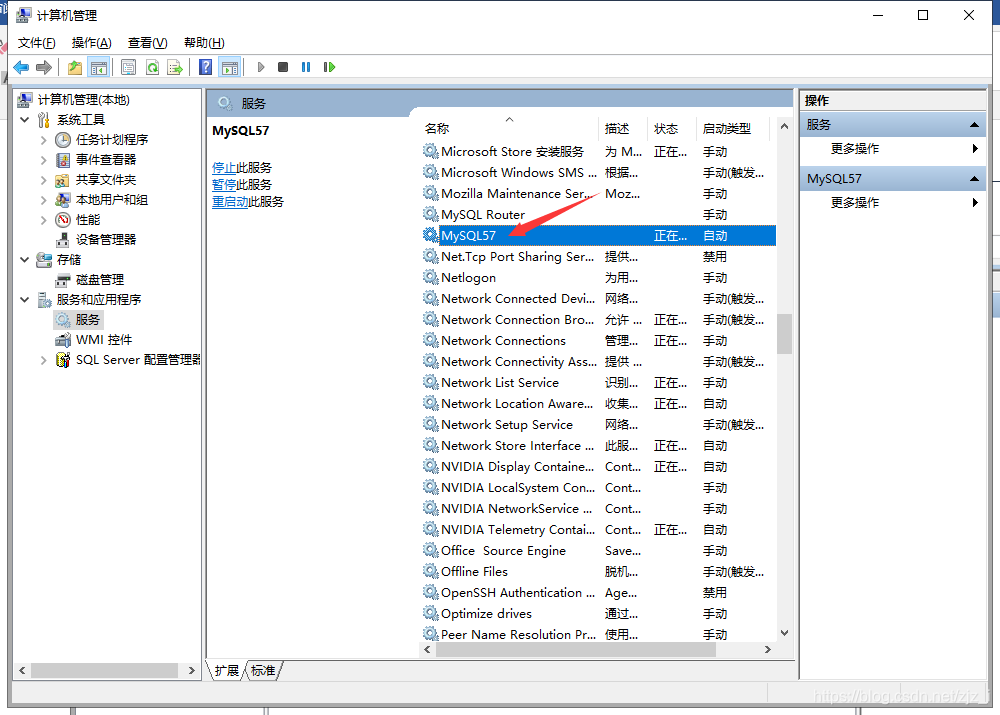Toggle the Show/Hide Action Pane toolbar icon
Screen dimensions: 1000x715
coord(230,67)
